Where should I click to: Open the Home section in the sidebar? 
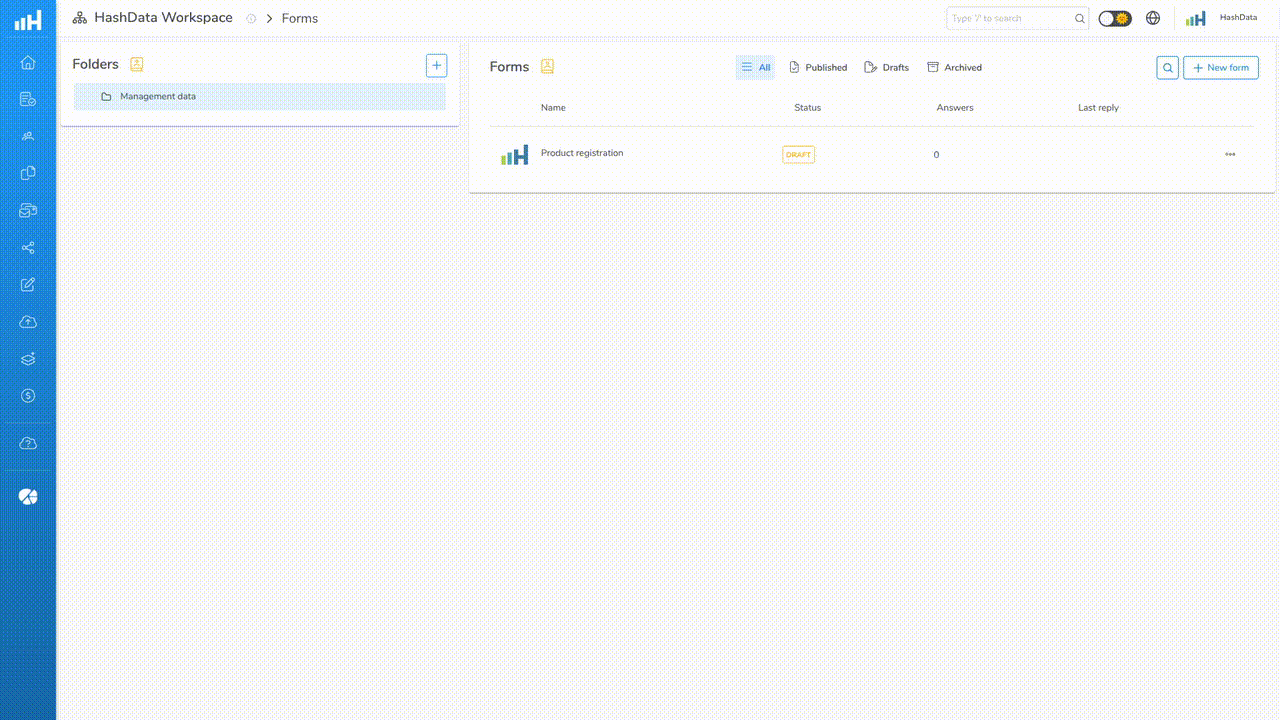pyautogui.click(x=27, y=62)
